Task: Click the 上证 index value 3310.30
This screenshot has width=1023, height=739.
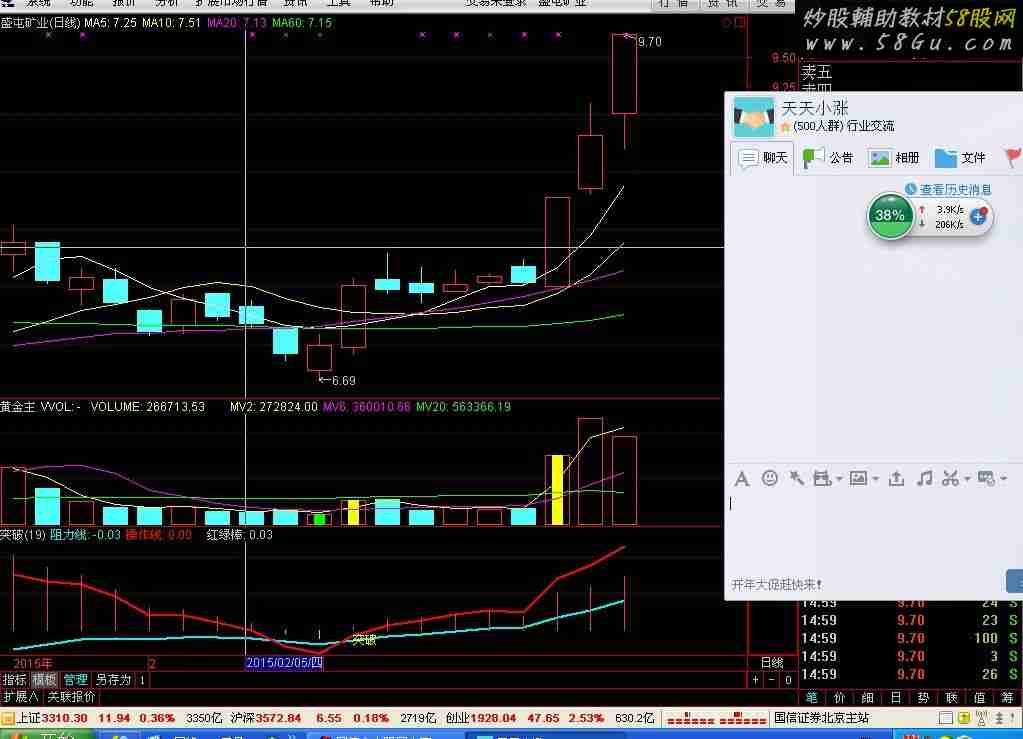Action: 64,718
